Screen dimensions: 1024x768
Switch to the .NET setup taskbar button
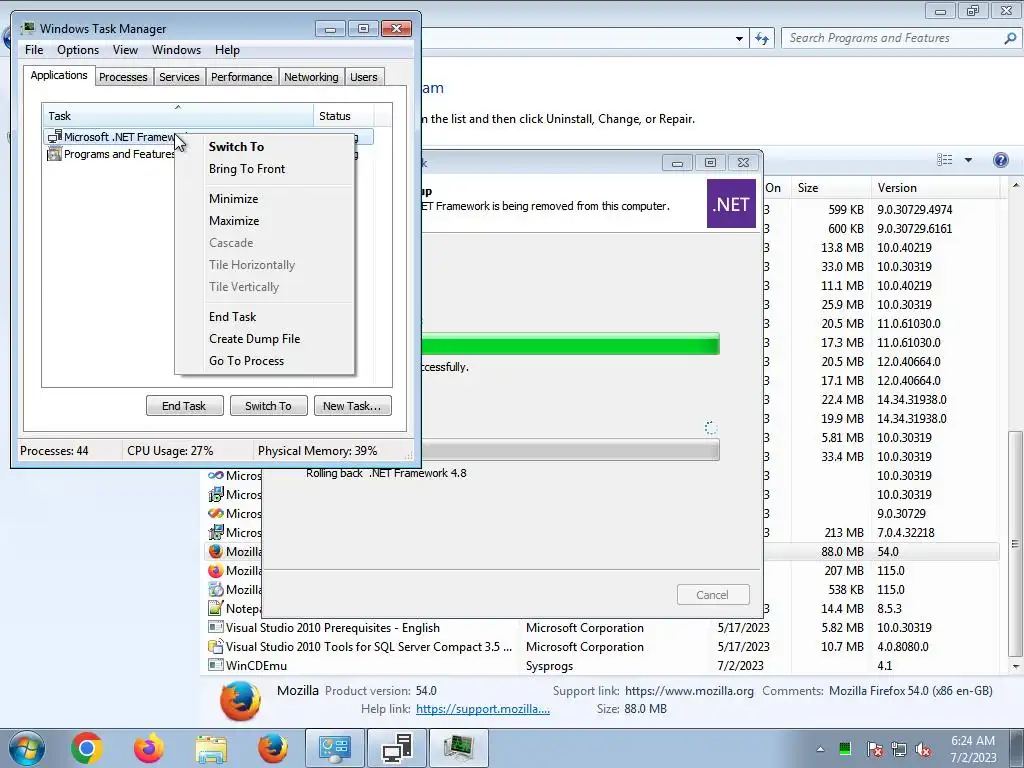tap(397, 748)
